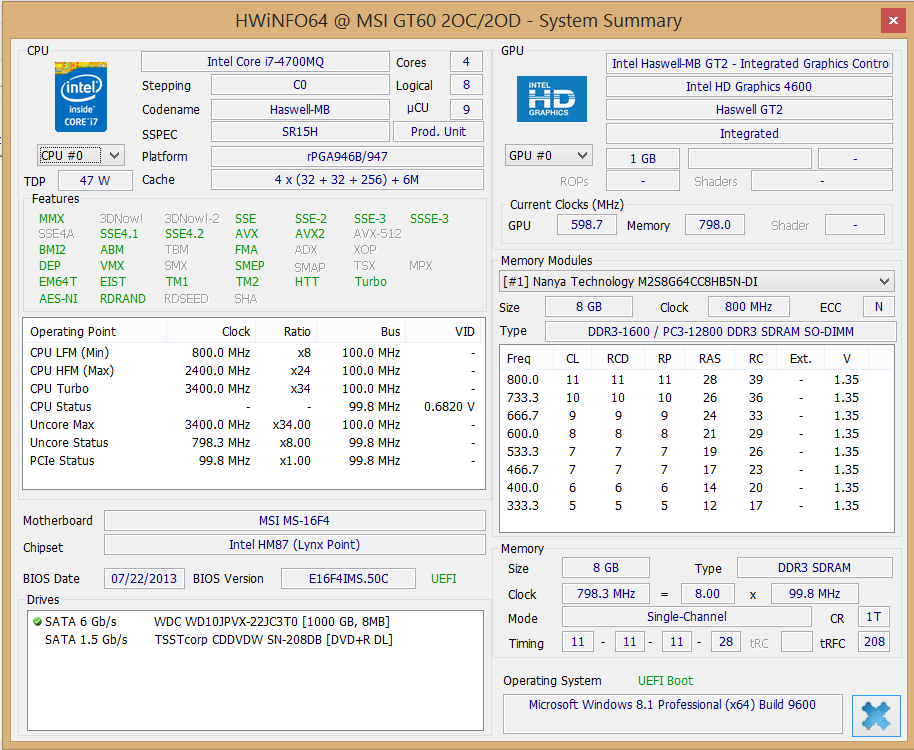Screen dimensions: 914x750
Task: Click the AES-NI feature label
Action: point(58,299)
